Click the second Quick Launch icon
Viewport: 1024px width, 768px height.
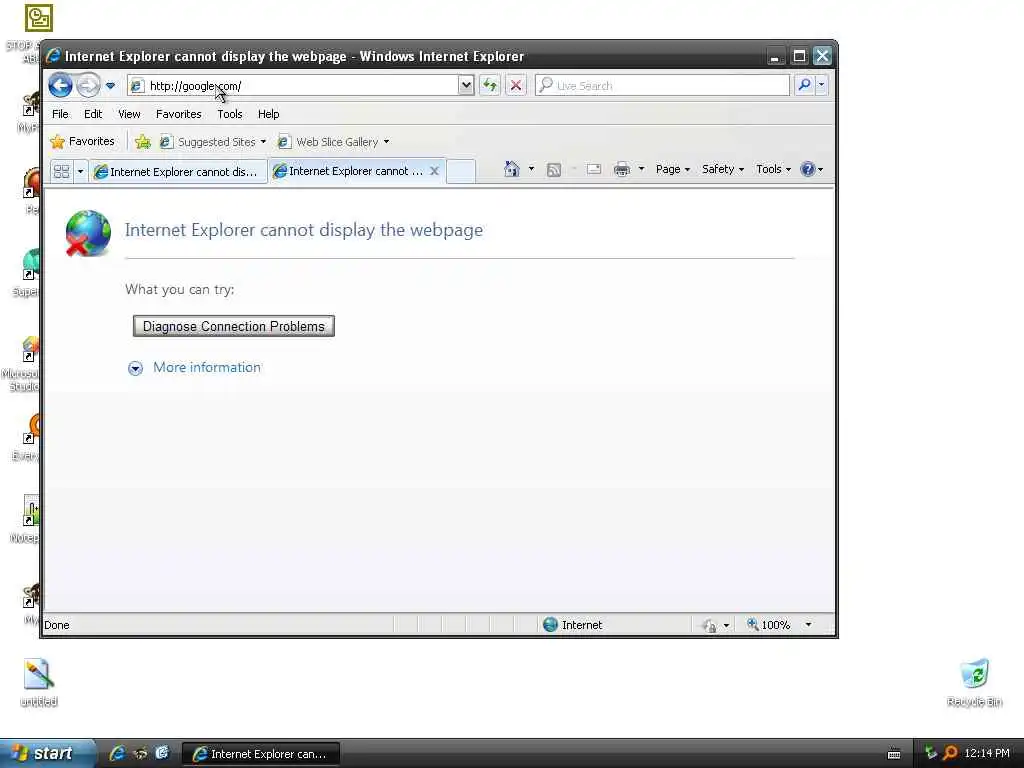140,753
